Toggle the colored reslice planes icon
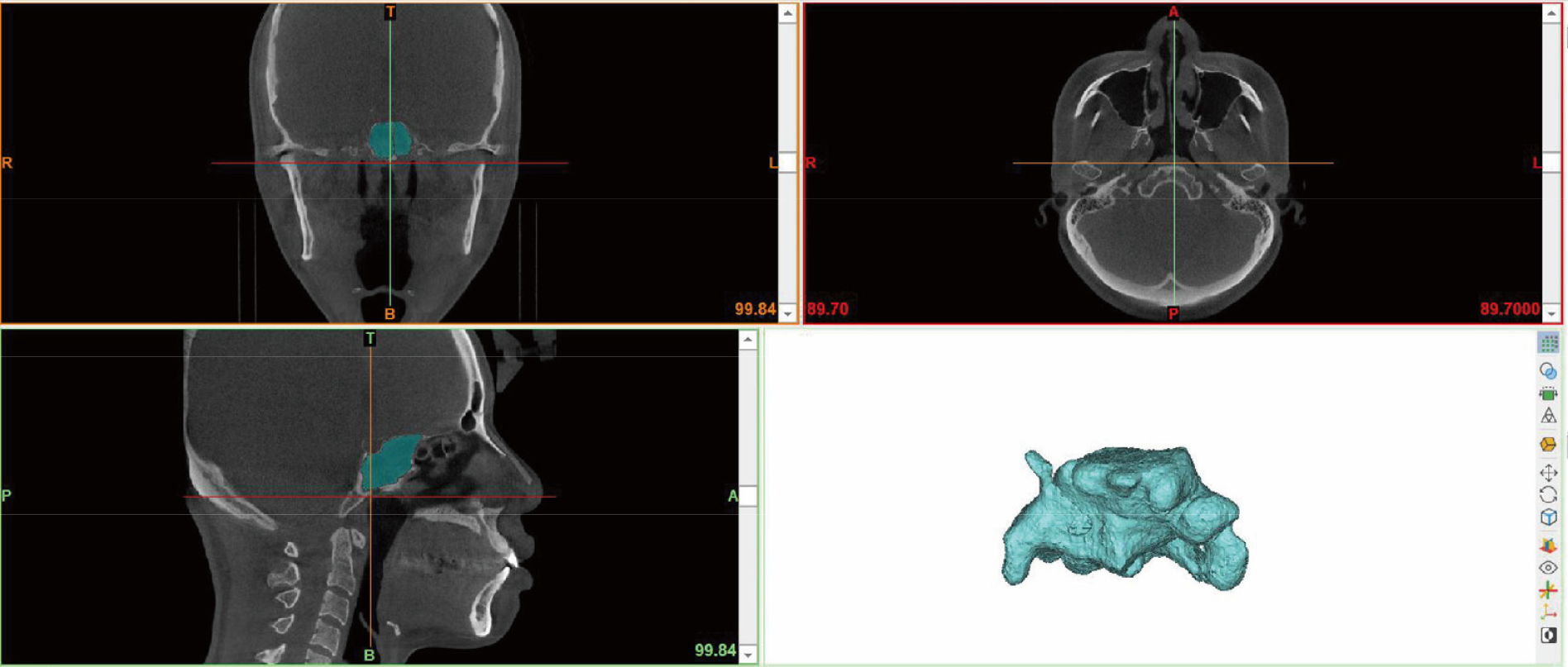The width and height of the screenshot is (1568, 667). point(1548,546)
